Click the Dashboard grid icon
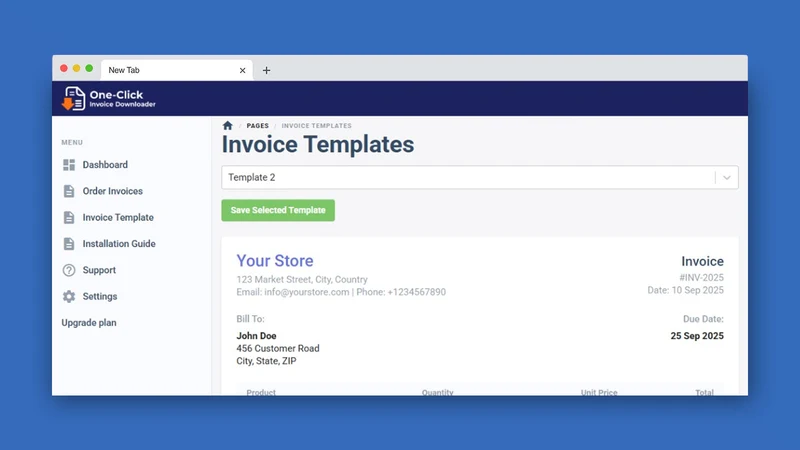Screen dimensions: 800x450 click(69, 165)
